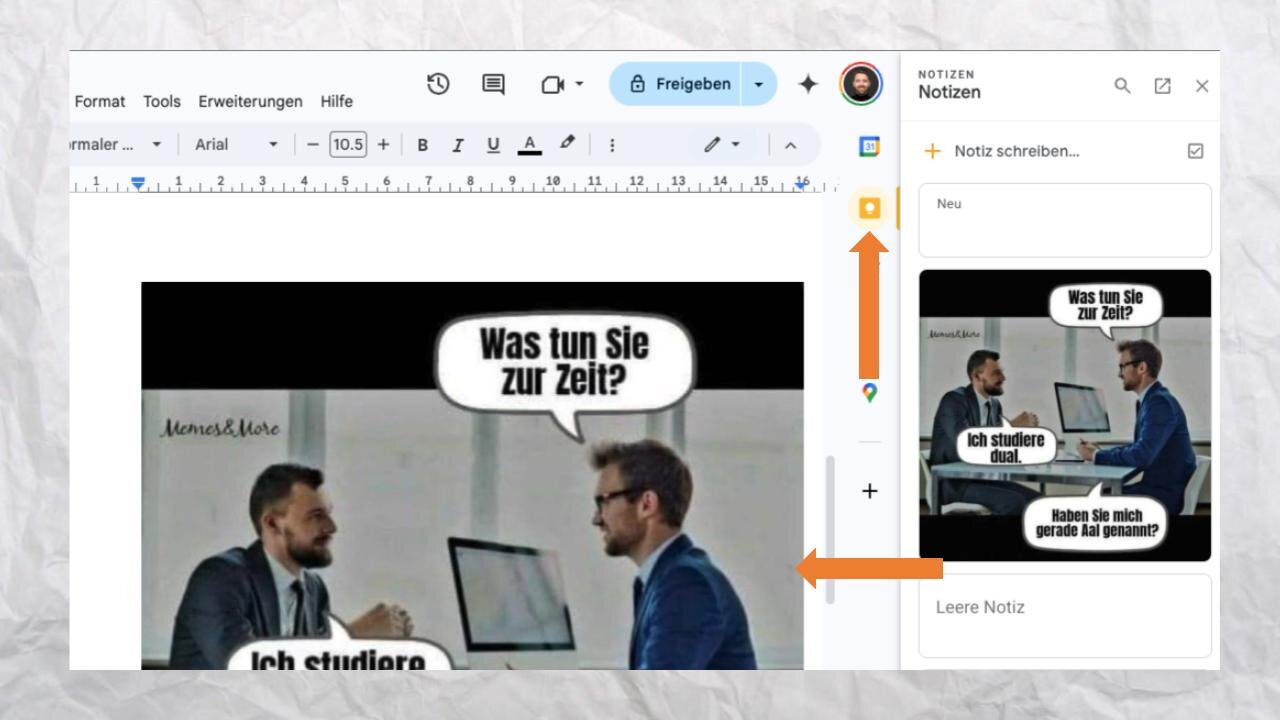Open Google Calendar side panel icon

coord(869,147)
